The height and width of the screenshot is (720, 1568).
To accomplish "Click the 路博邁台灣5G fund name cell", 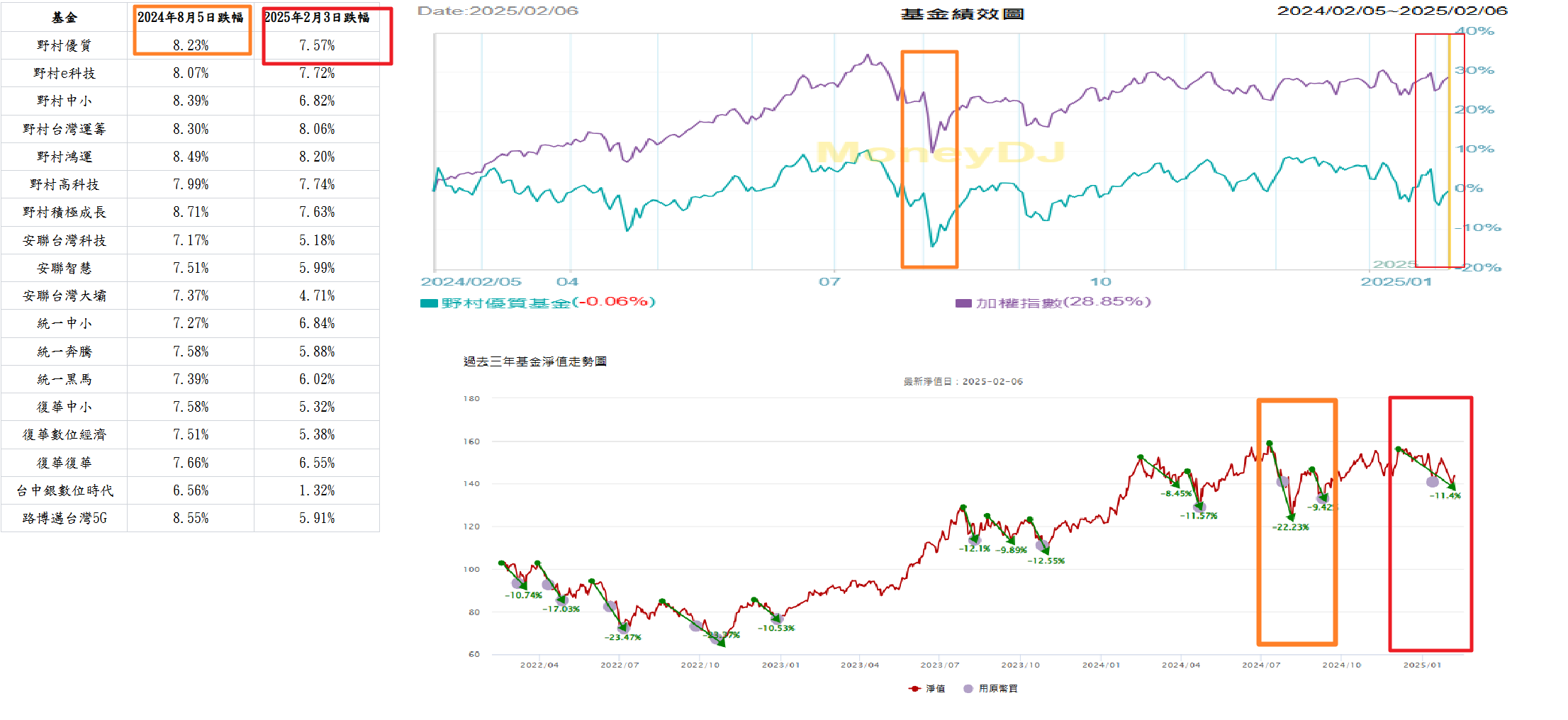I will 64,518.
